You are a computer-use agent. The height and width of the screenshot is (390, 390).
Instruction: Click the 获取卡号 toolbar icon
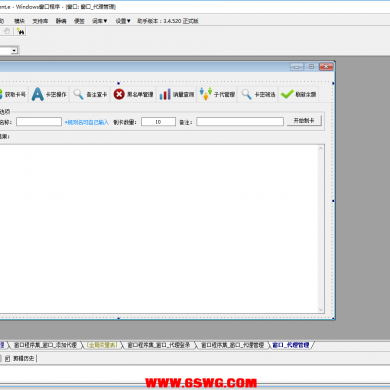(1, 94)
